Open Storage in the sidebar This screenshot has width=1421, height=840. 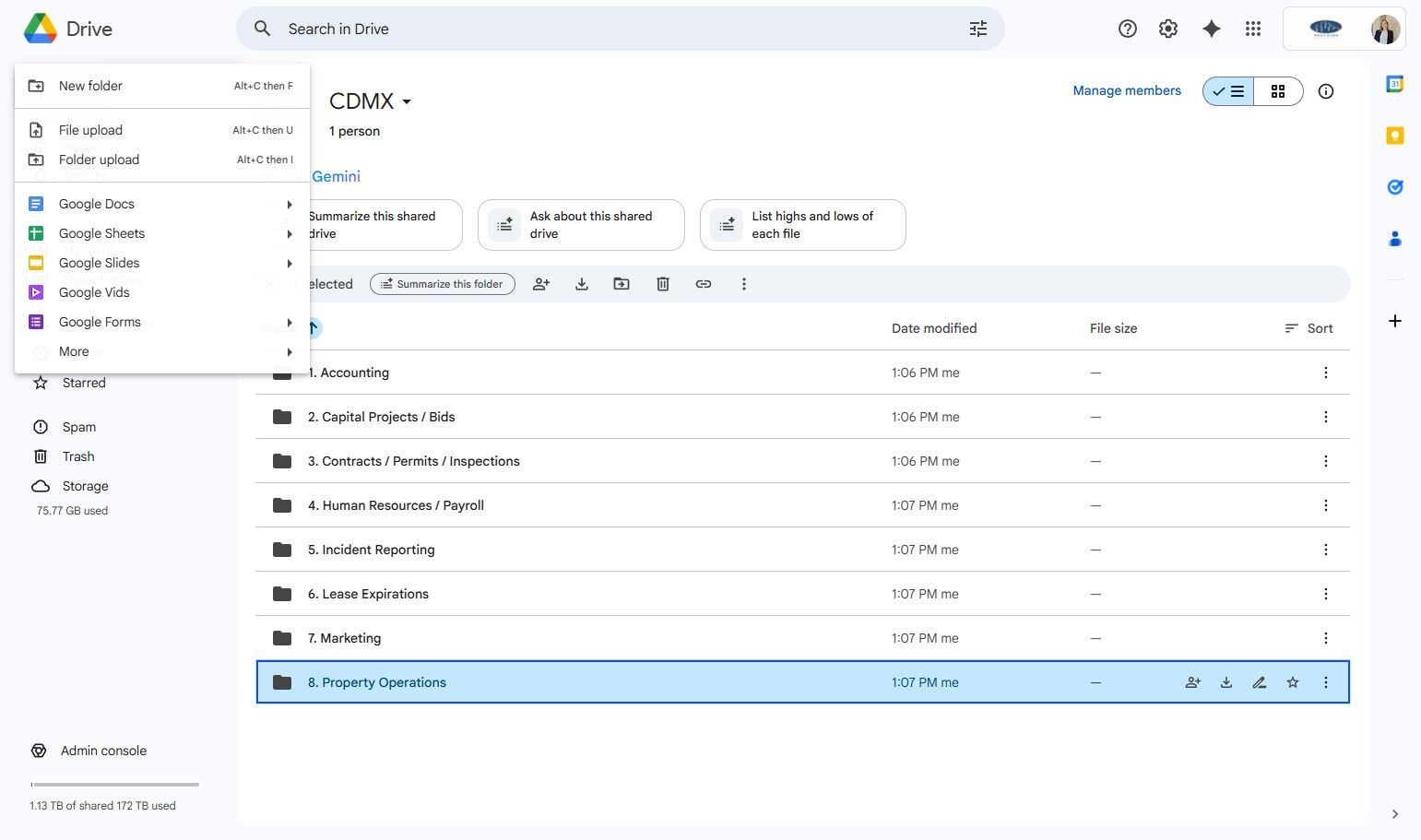85,486
